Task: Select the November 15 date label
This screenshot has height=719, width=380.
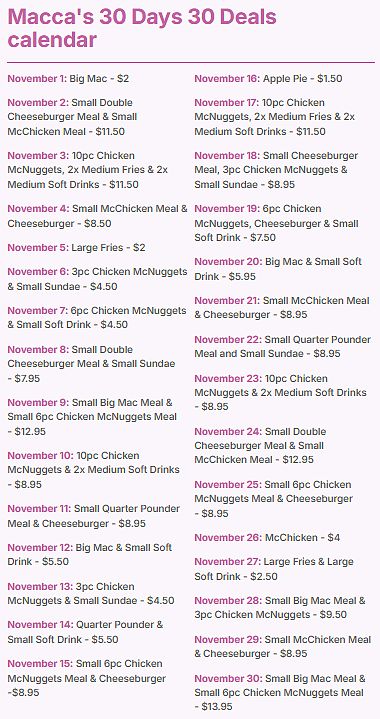Action: (x=40, y=663)
